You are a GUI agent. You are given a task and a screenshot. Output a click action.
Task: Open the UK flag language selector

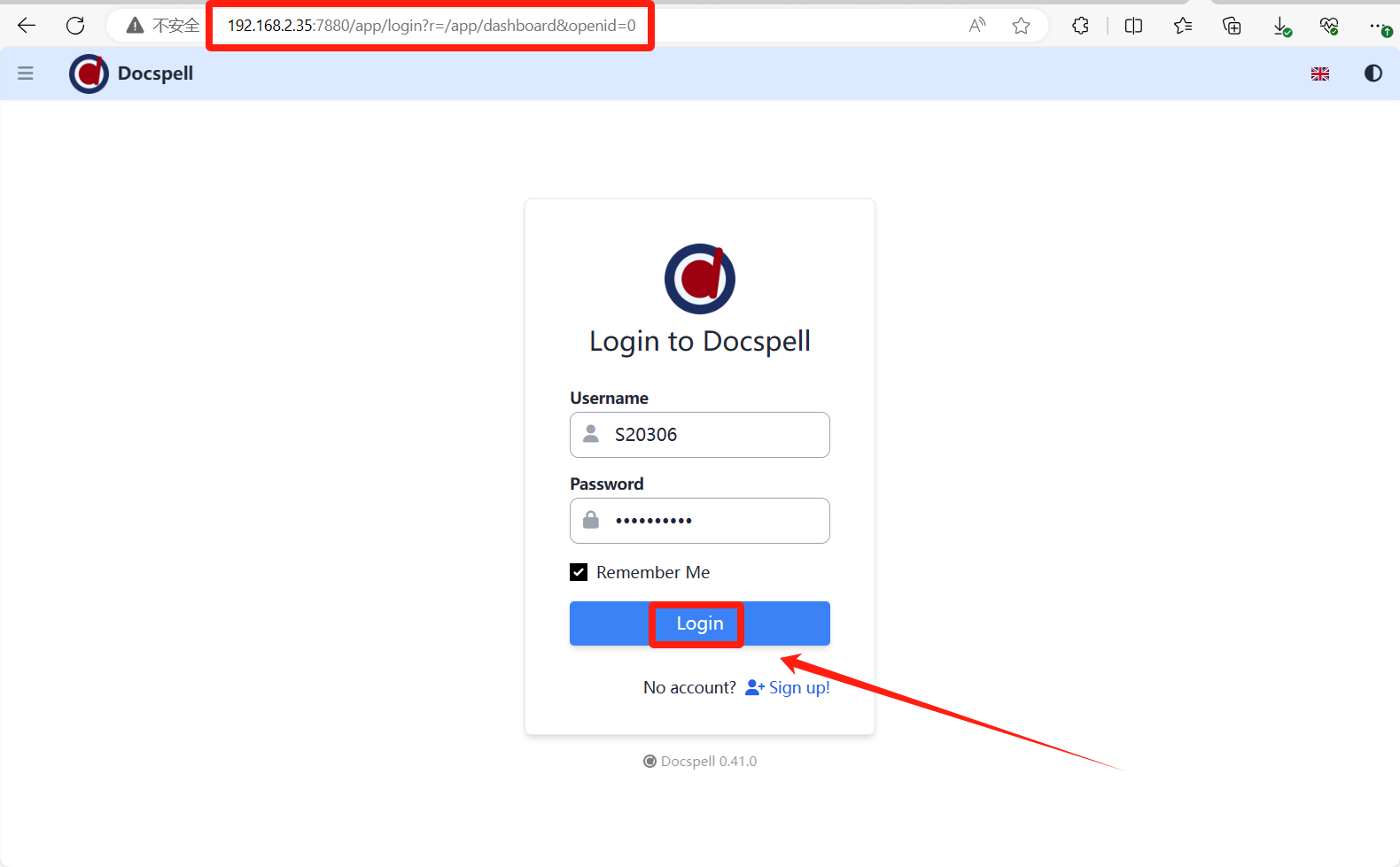pos(1319,74)
